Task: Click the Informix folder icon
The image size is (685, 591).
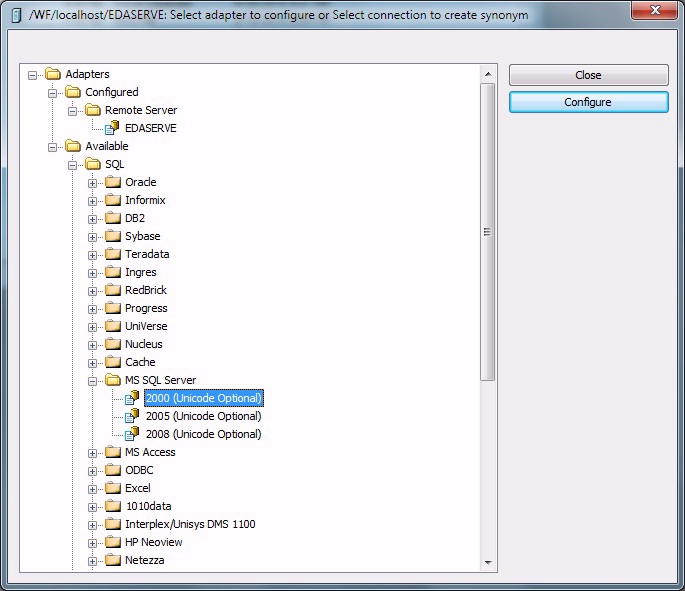Action: coord(113,200)
